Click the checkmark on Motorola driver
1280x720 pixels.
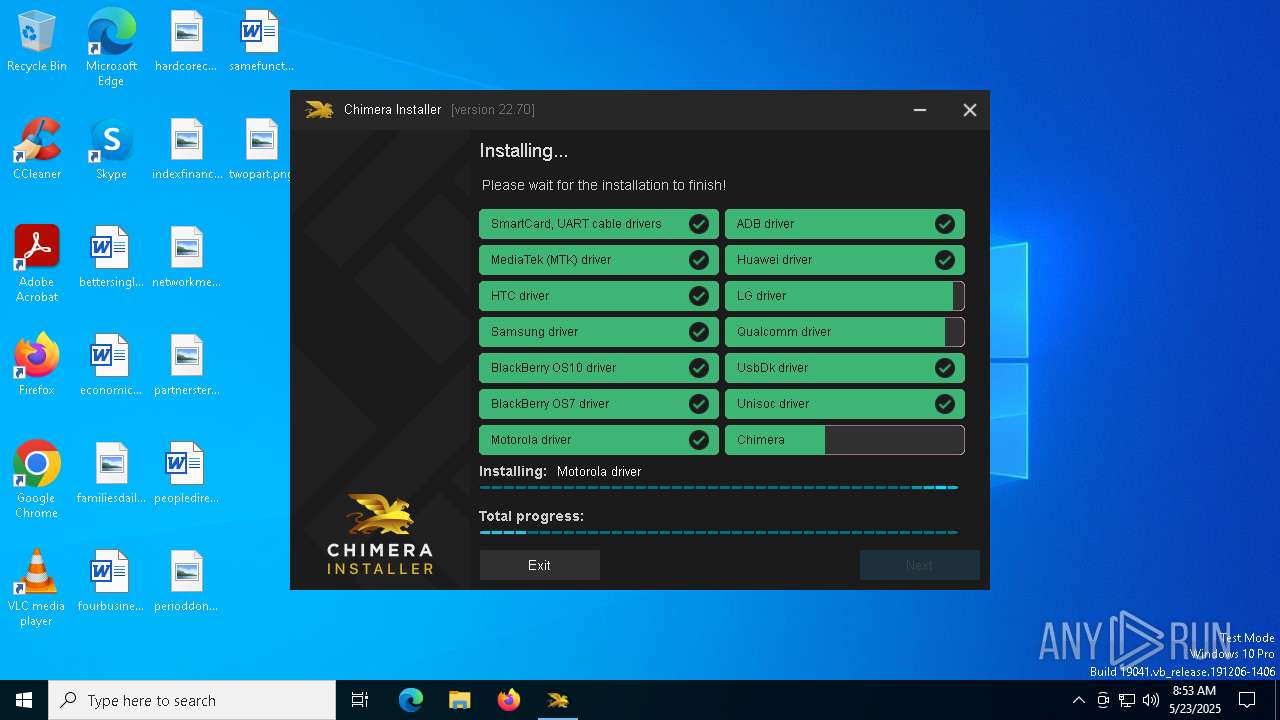(x=699, y=440)
